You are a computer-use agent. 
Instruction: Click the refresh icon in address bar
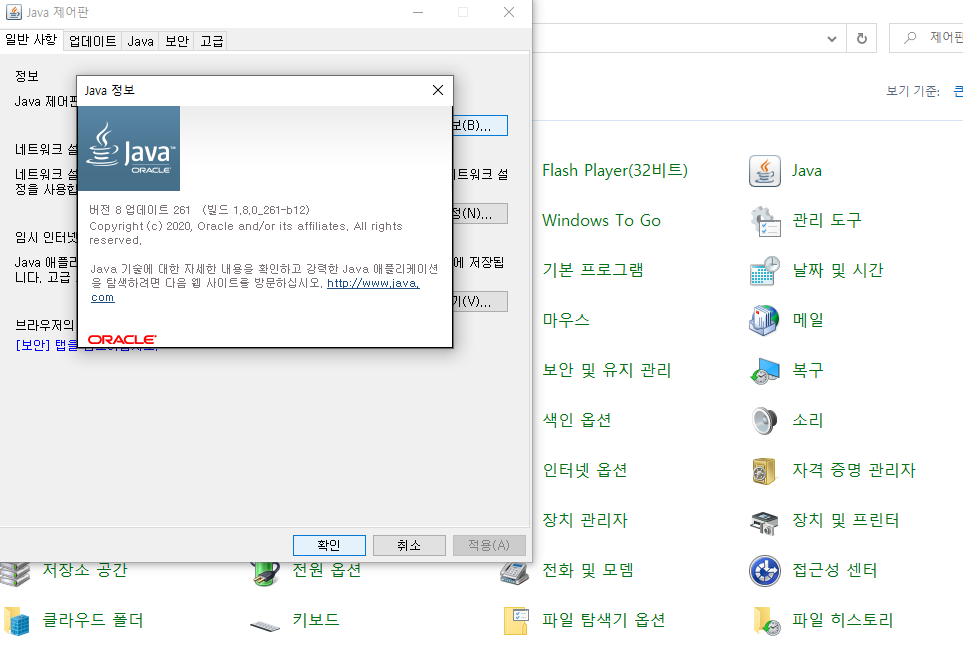point(862,39)
